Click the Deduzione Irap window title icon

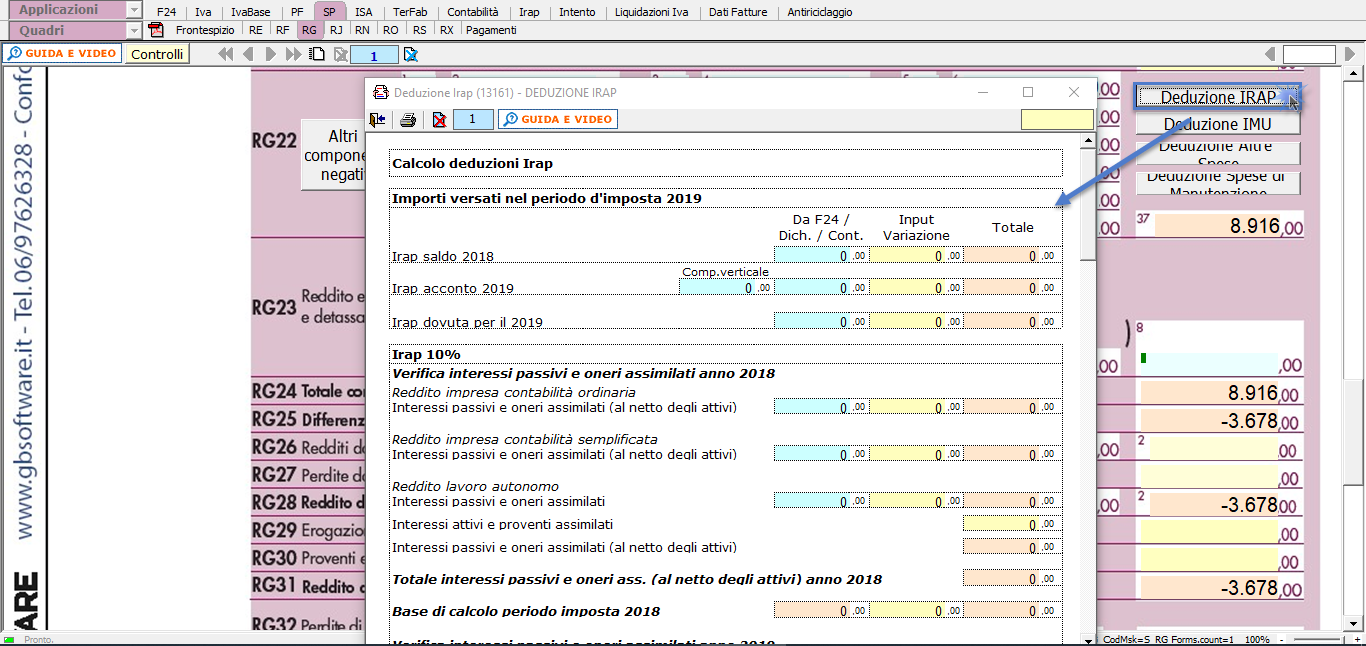point(380,92)
